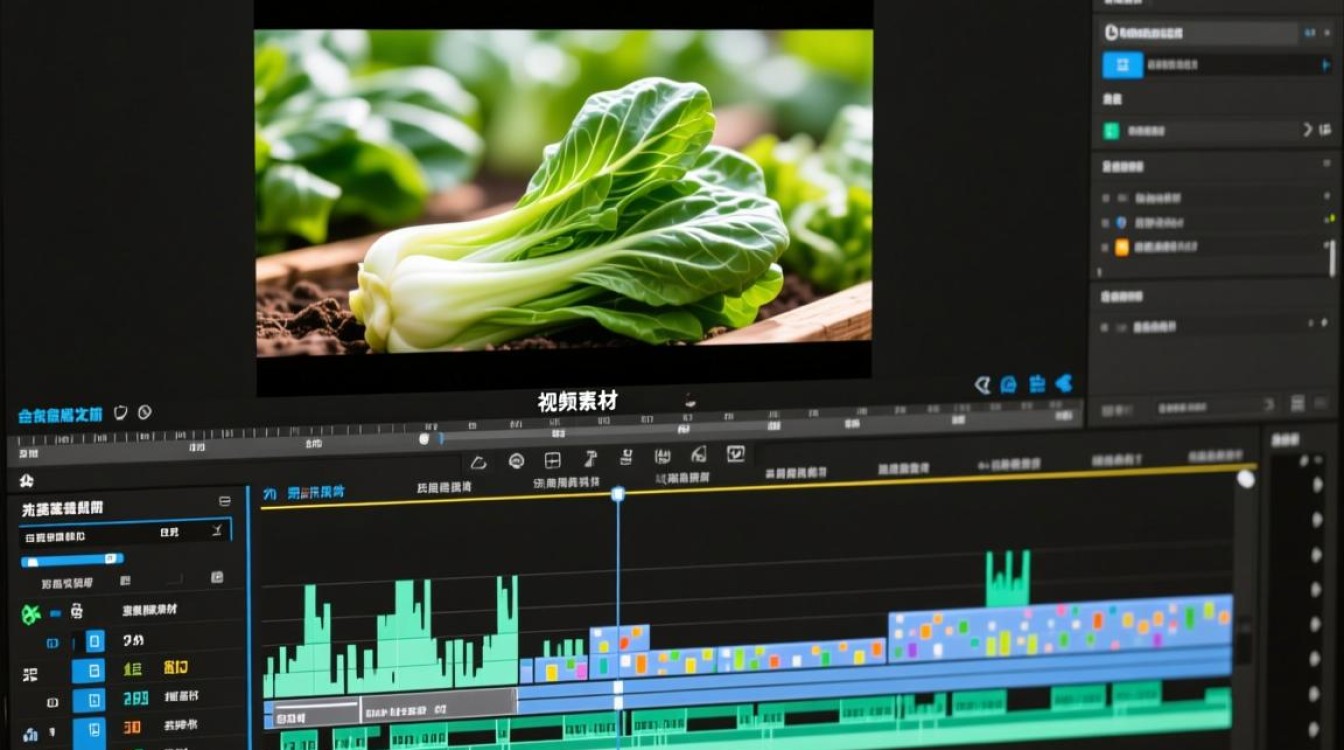The image size is (1344, 750).
Task: Click the gear-like icon above the track panel header
Action: coord(26,482)
